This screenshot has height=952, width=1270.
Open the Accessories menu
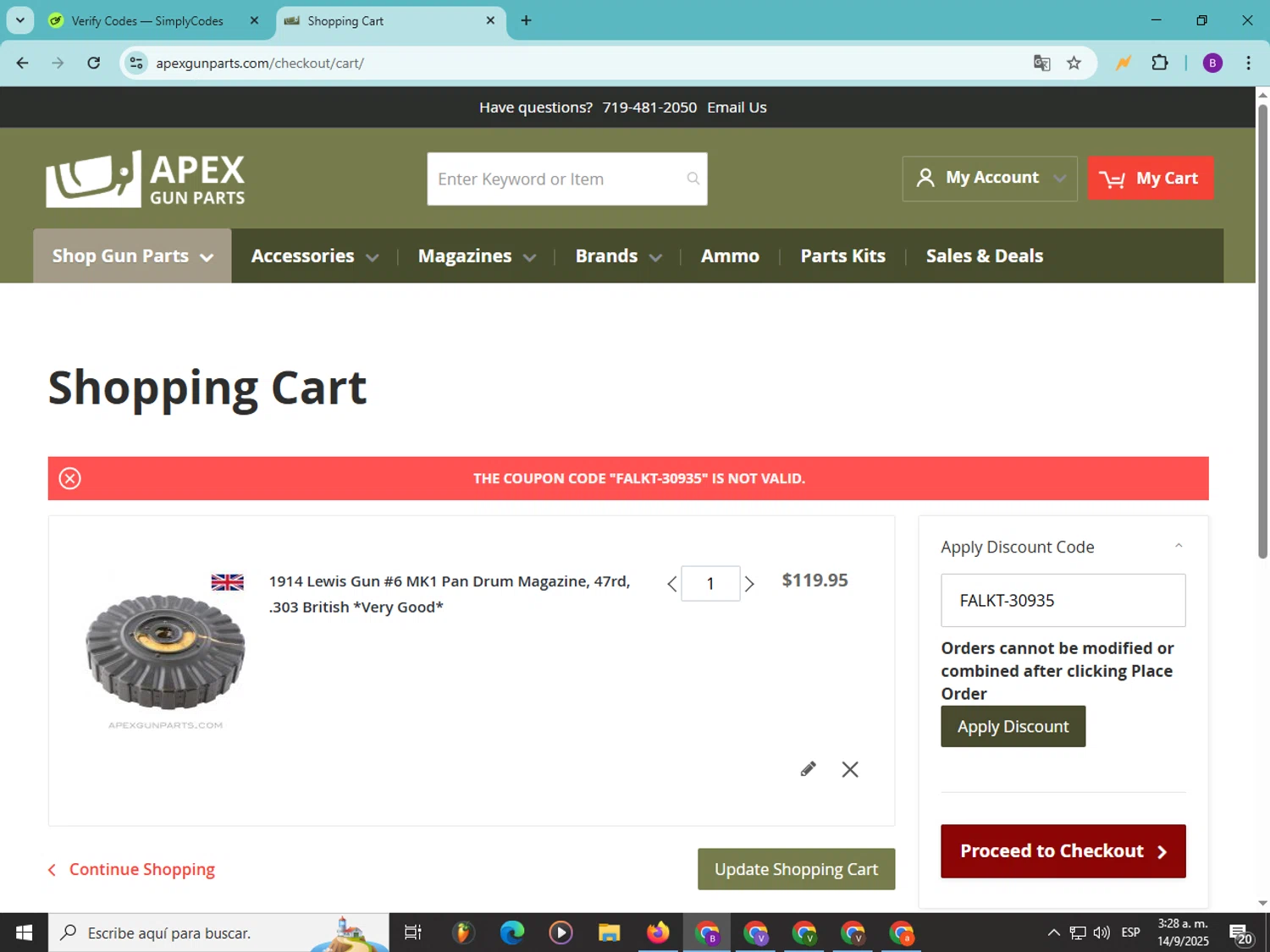(314, 256)
